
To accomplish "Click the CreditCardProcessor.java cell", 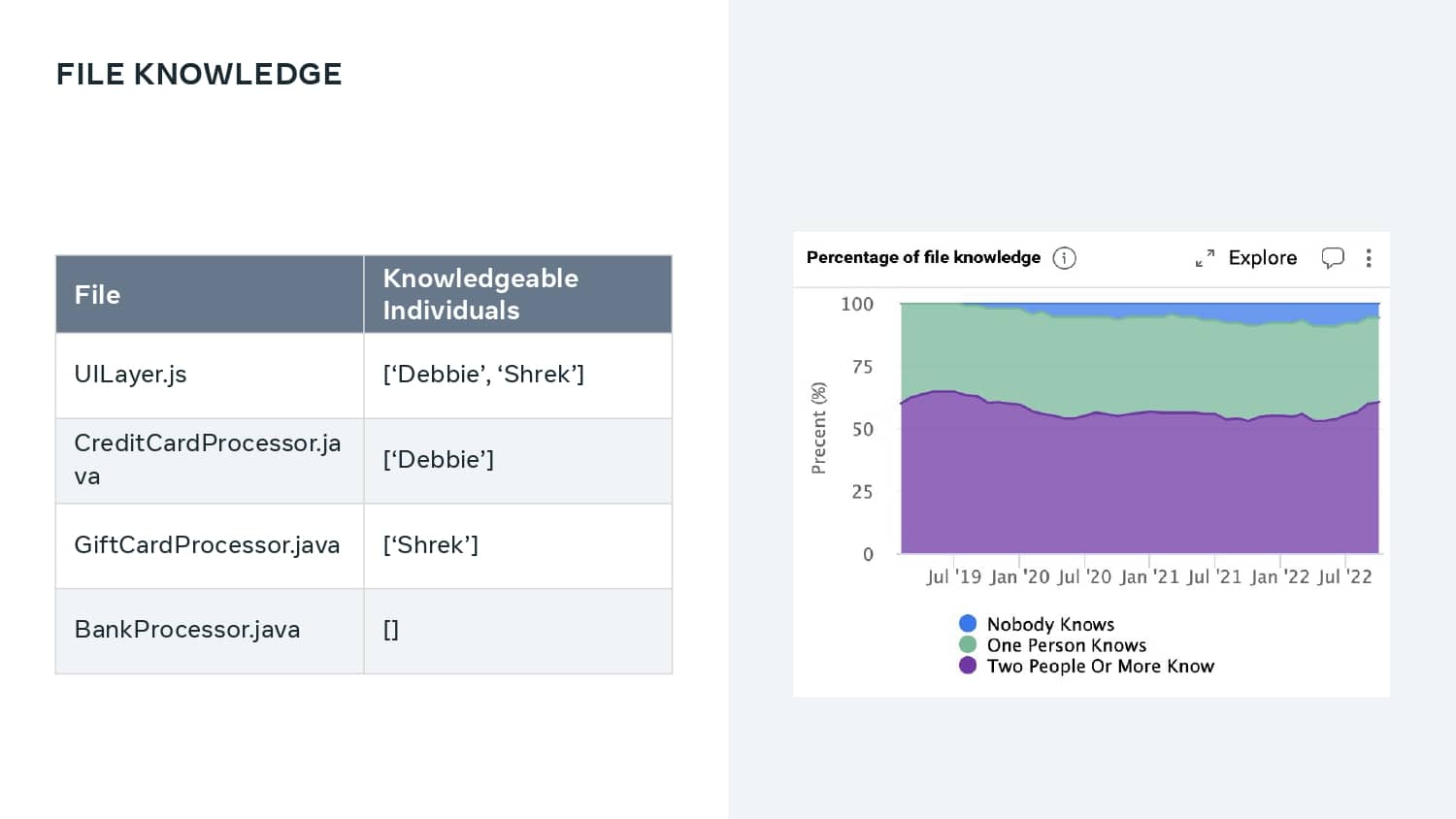I will point(210,461).
